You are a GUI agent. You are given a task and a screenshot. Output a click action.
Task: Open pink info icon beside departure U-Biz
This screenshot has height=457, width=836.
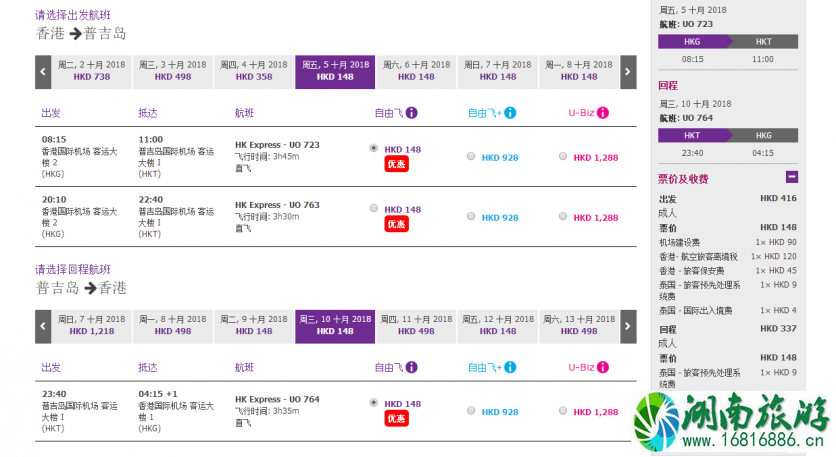[603, 113]
